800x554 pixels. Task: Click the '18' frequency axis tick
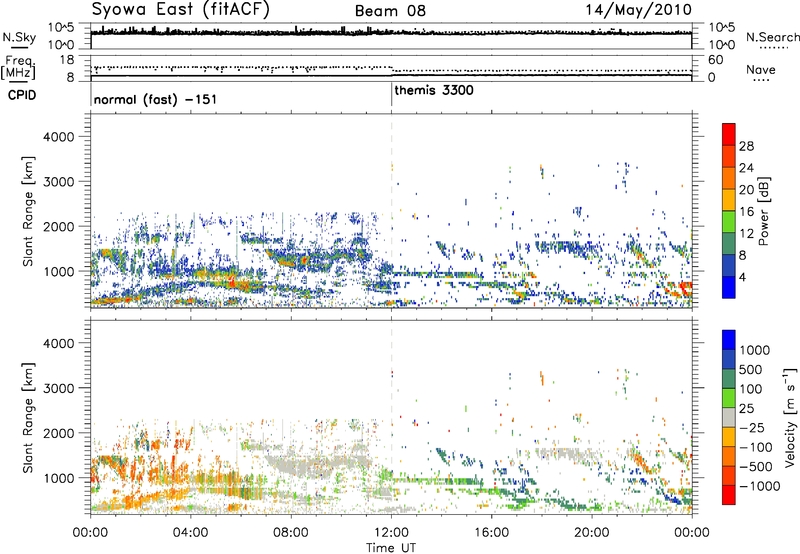coord(67,60)
